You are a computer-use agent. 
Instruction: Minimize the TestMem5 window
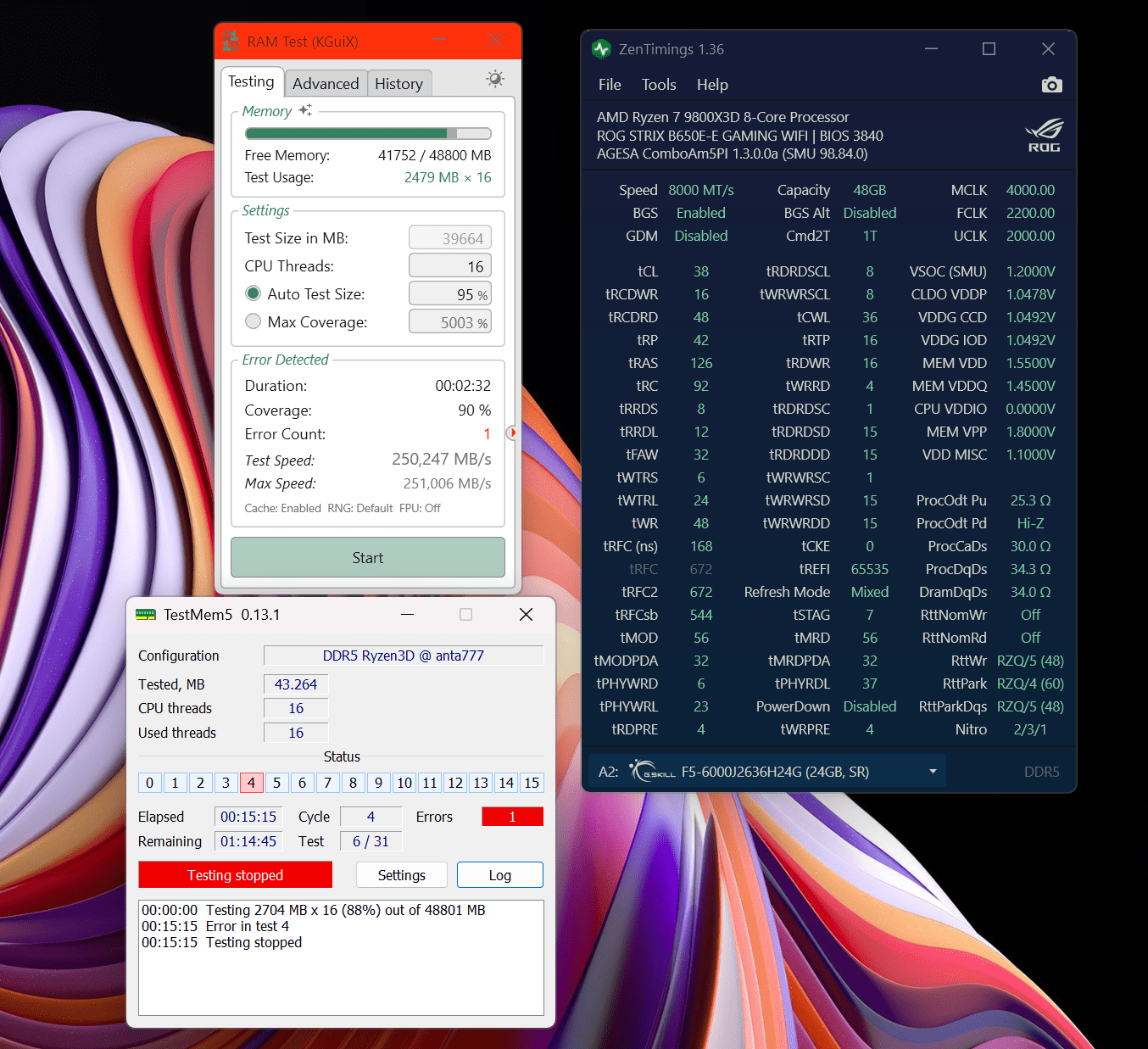(x=407, y=615)
